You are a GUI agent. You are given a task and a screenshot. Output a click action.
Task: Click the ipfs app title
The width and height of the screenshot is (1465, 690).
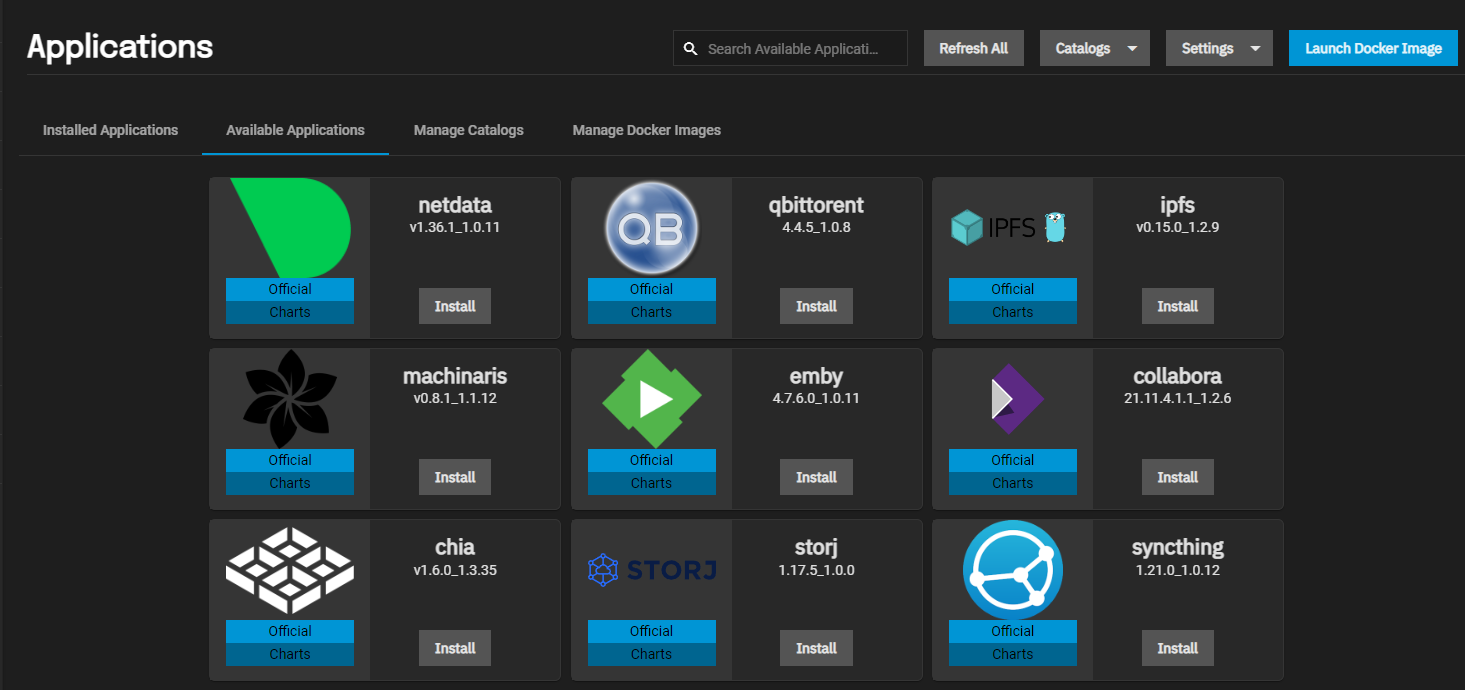tap(1177, 206)
